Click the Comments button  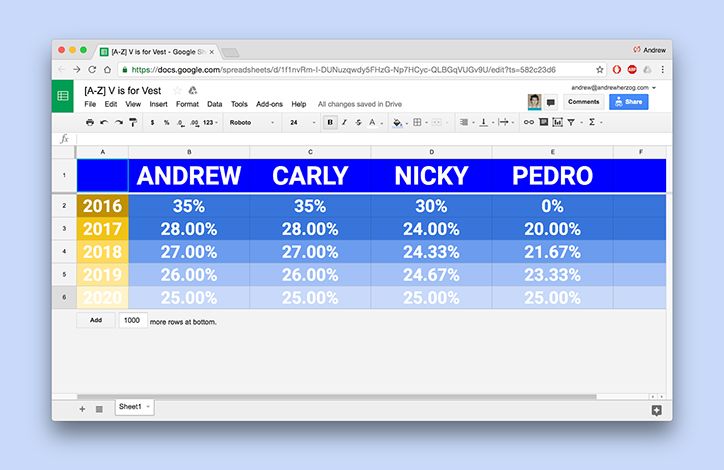click(x=584, y=102)
